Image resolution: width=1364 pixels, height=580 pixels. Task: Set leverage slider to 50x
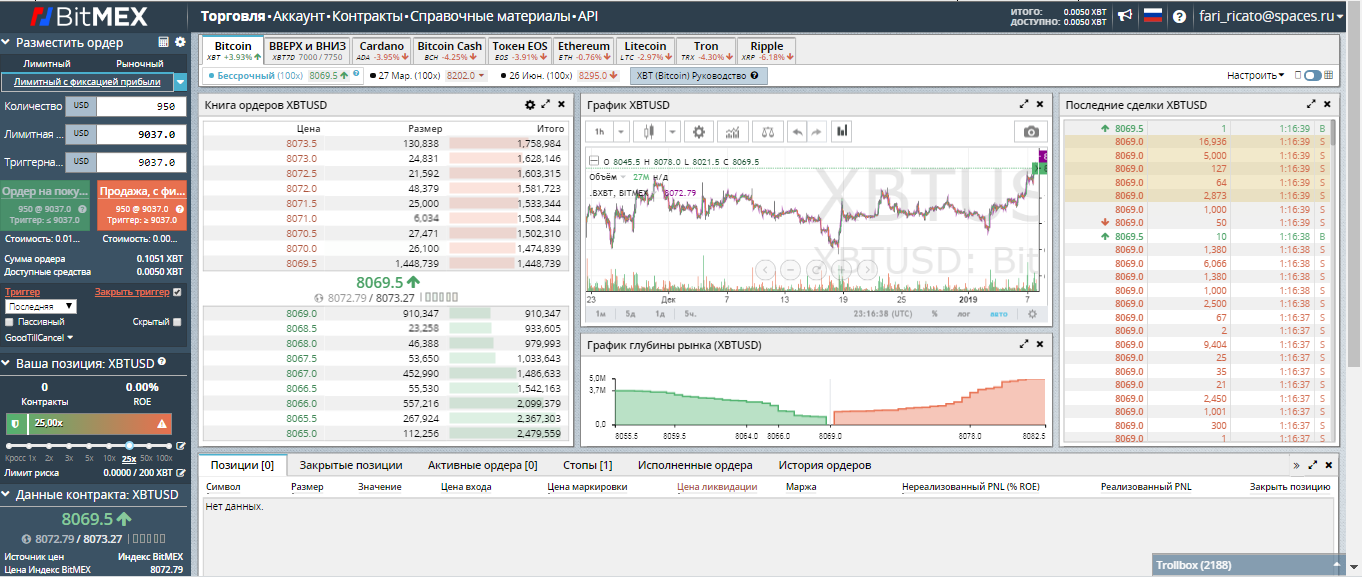tap(147, 446)
